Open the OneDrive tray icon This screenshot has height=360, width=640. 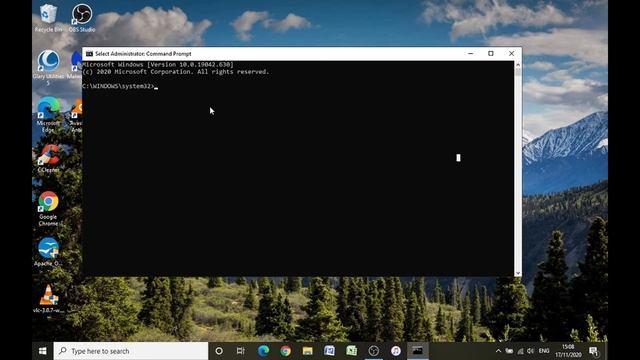point(509,351)
